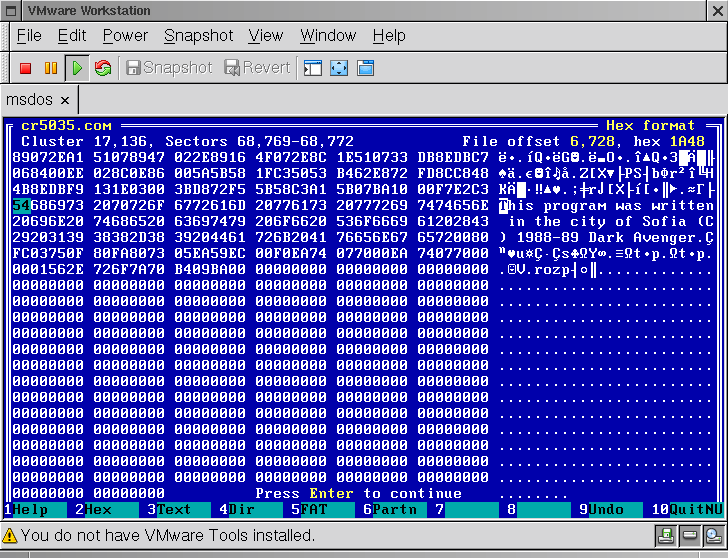The height and width of the screenshot is (558, 728).
Task: Click the hard disk status icon
Action: click(690, 536)
